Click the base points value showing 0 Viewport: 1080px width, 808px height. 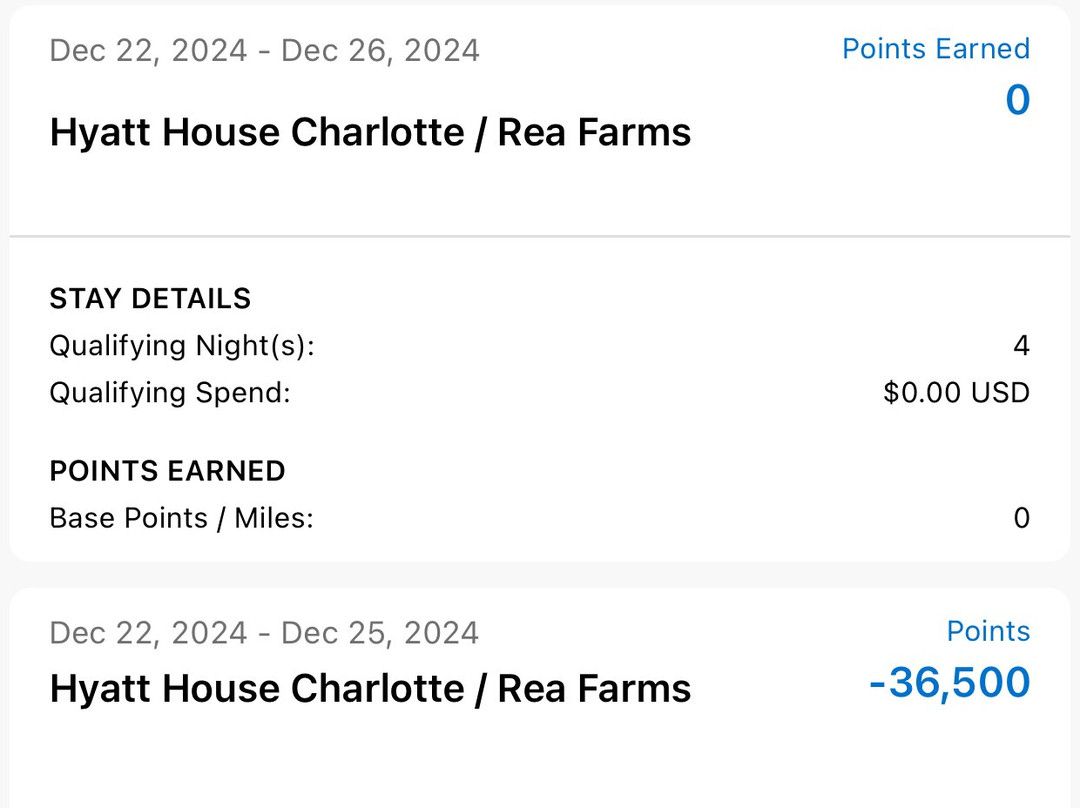1022,518
